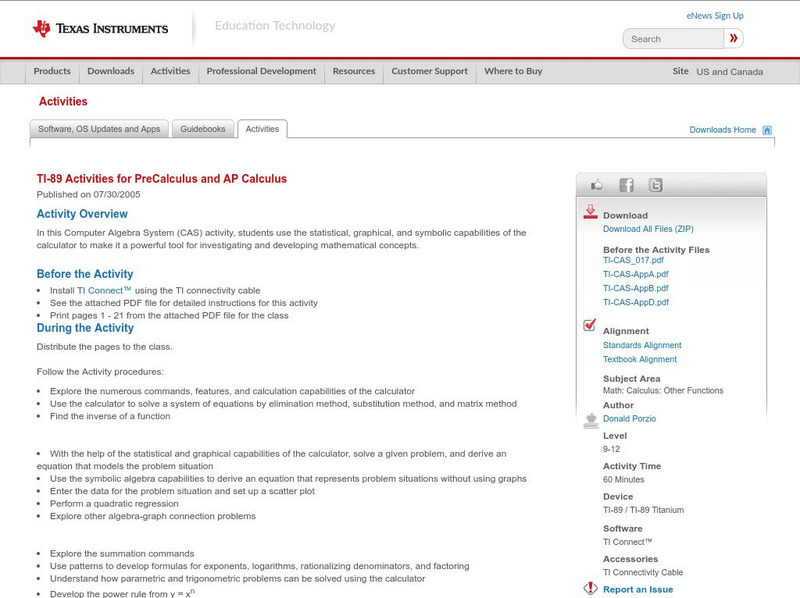Open the Downloads menu
800x598 pixels.
click(x=111, y=71)
